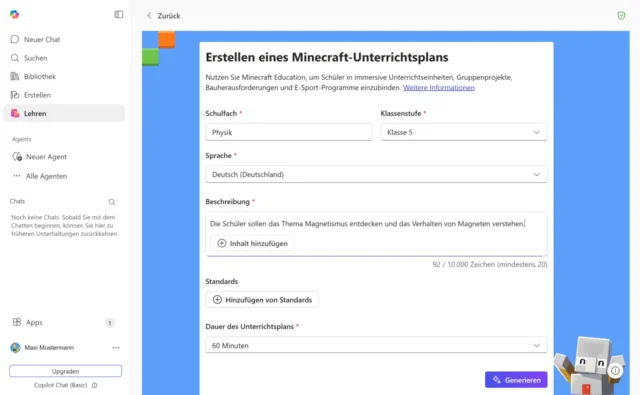Click the Lehren colorful icon
The image size is (640, 395).
click(15, 113)
